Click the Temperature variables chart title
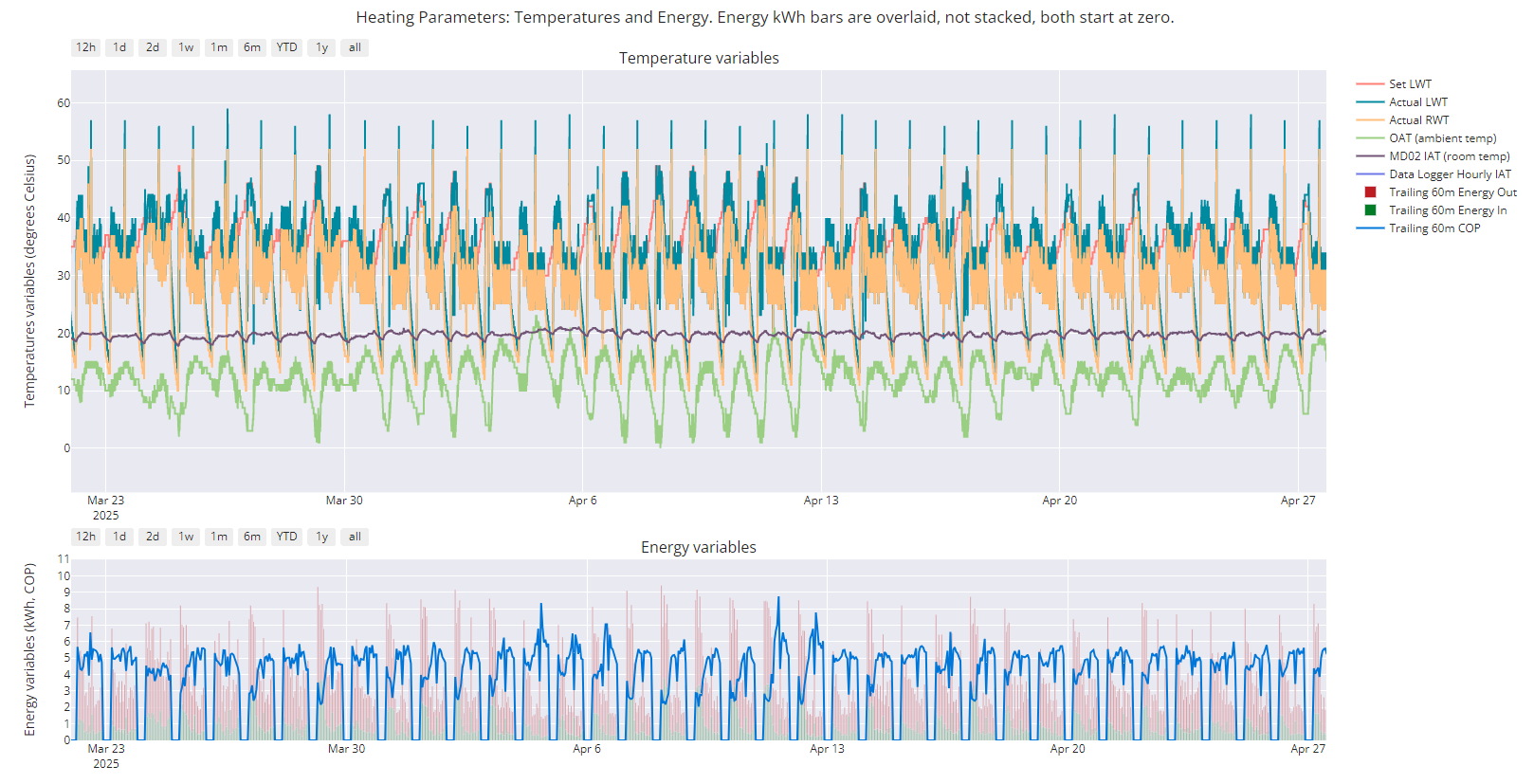The image size is (1534, 784). pyautogui.click(x=699, y=58)
